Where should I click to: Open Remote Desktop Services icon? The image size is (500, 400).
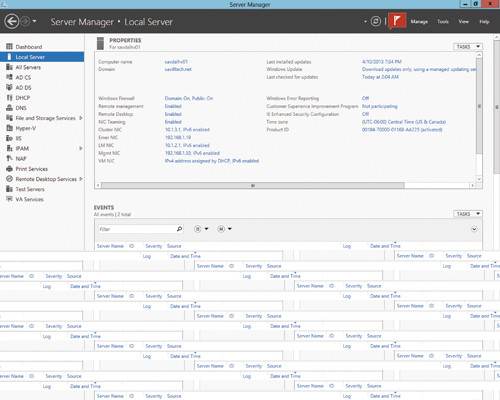point(9,179)
